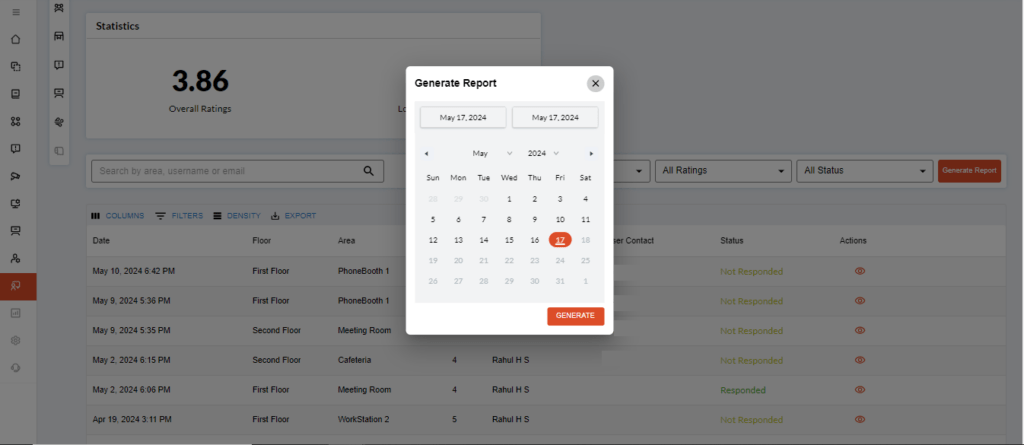Image resolution: width=1024 pixels, height=445 pixels.
Task: Select May 10 in calendar
Action: [560, 219]
